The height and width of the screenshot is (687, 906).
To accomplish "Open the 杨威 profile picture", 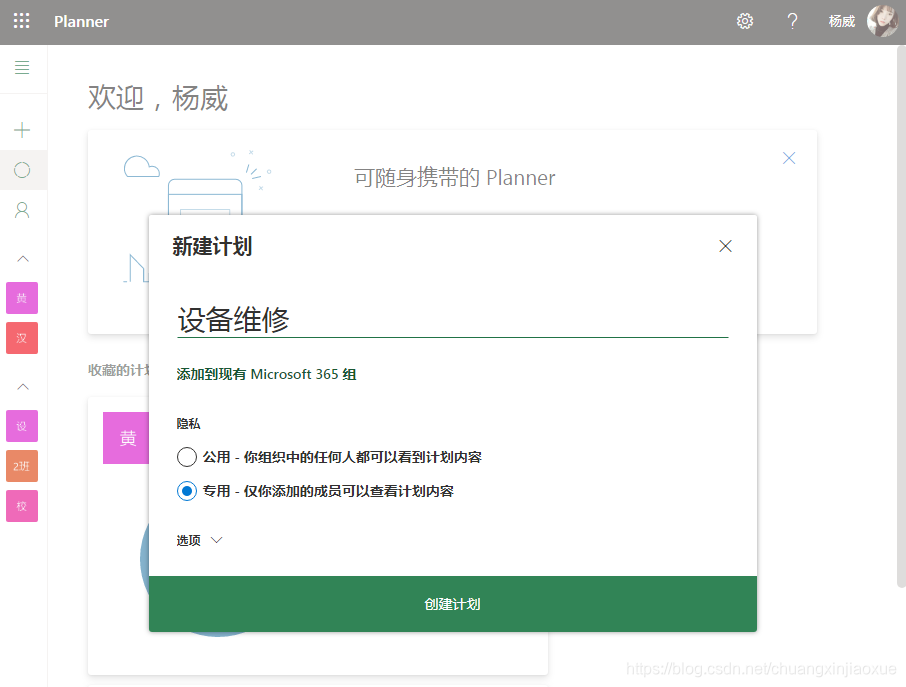I will pos(882,21).
